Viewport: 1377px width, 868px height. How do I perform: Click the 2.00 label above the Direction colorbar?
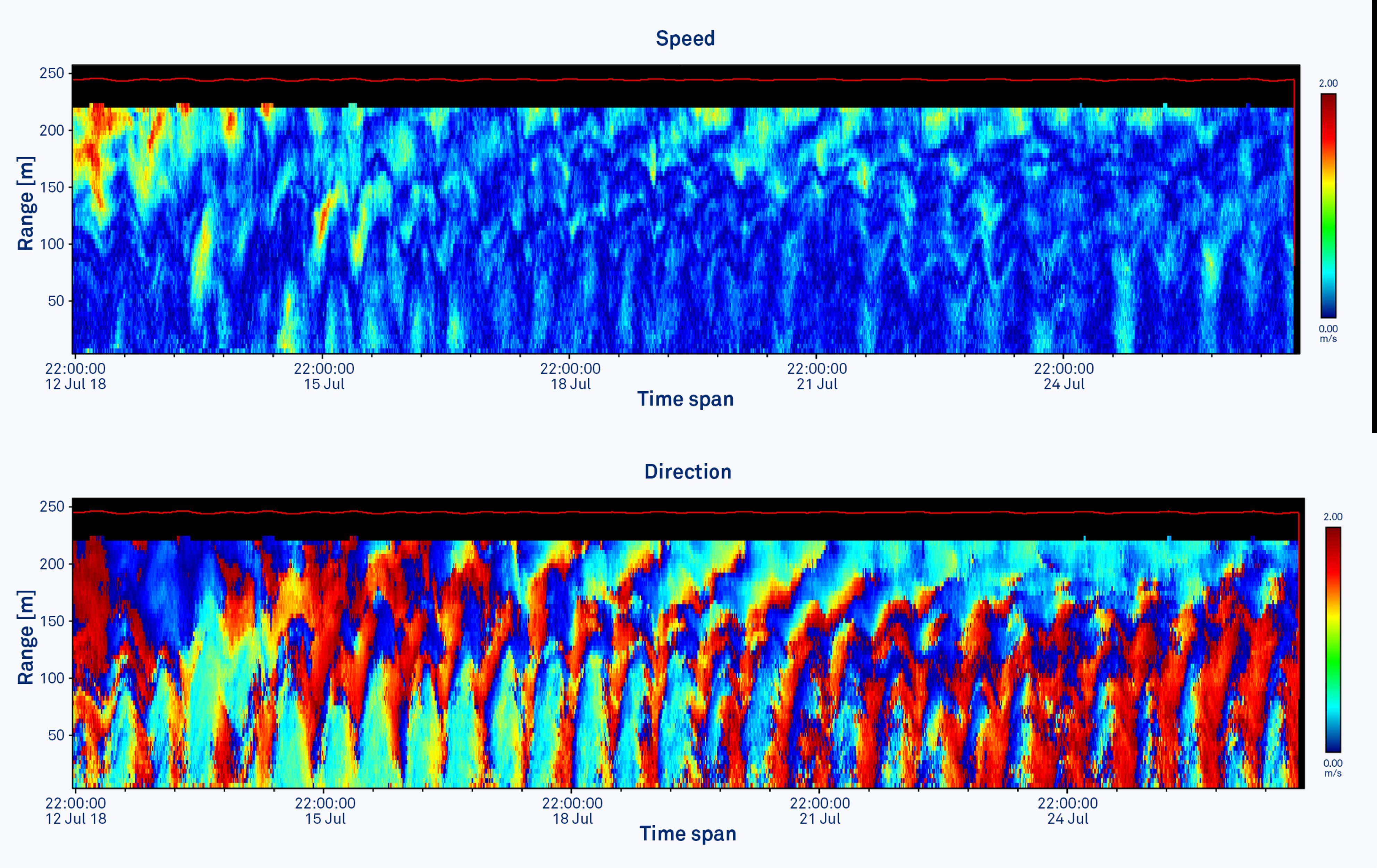pos(1333,516)
